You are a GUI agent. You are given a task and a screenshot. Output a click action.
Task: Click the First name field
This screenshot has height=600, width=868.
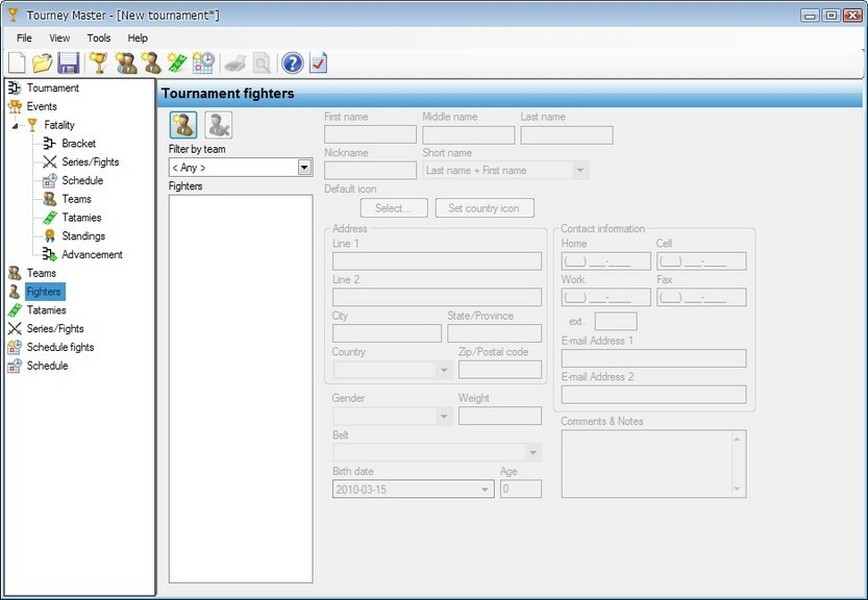pos(370,135)
